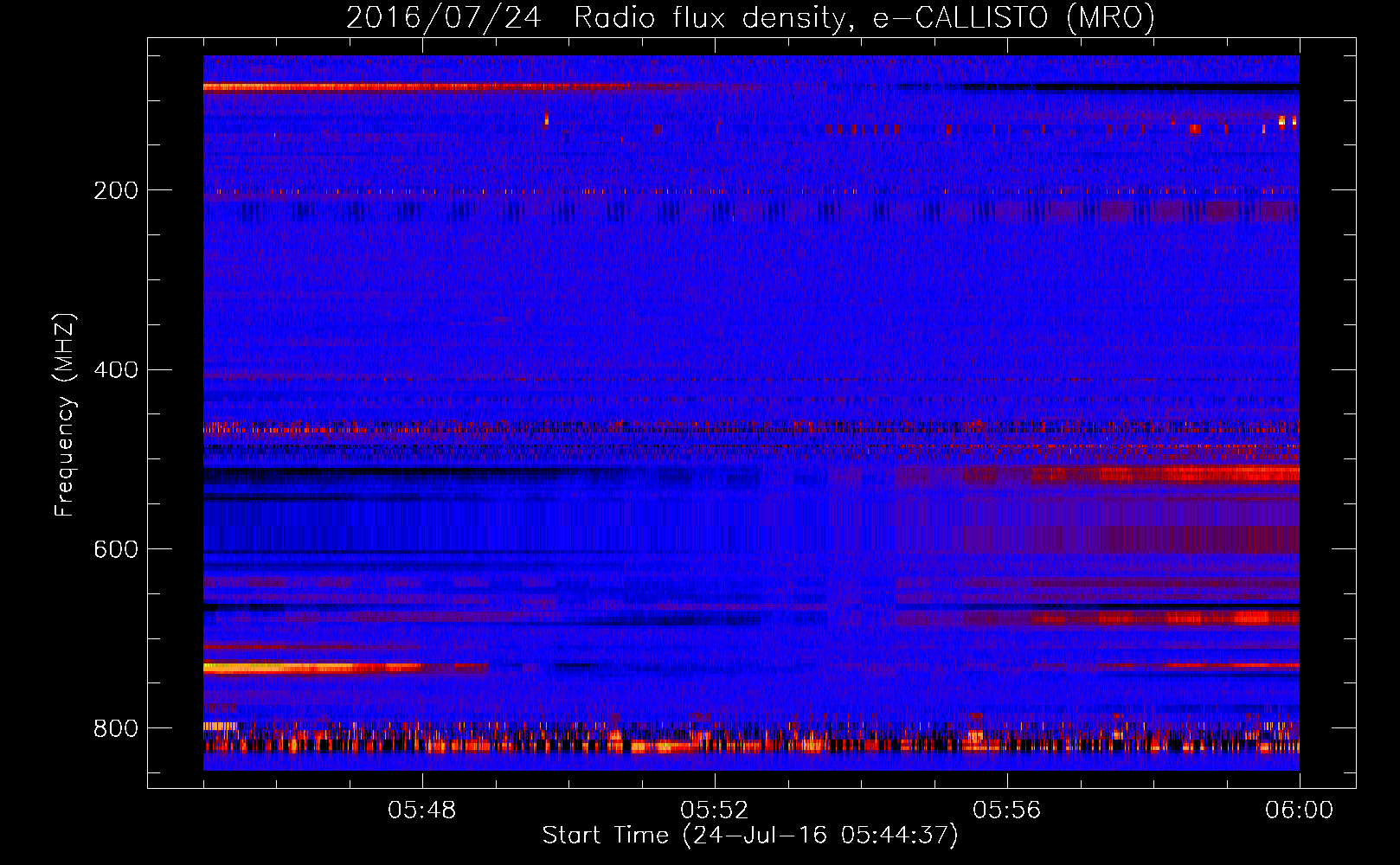
Task: Click the 200 frequency tick label
Action: (116, 190)
